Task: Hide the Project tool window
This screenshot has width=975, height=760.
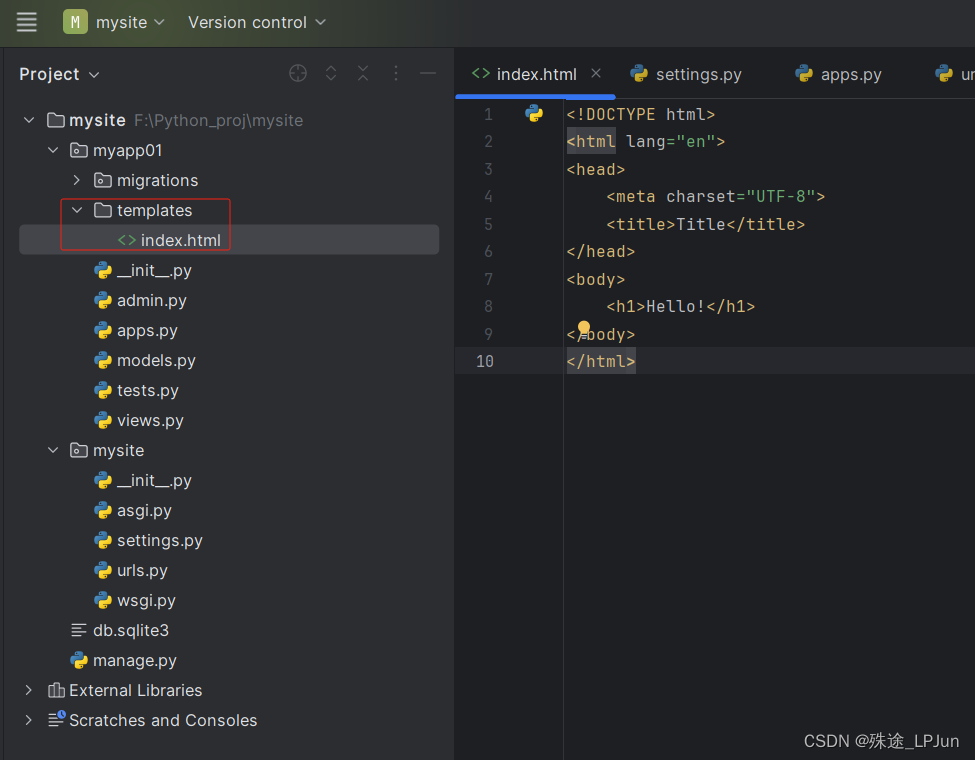Action: [427, 73]
